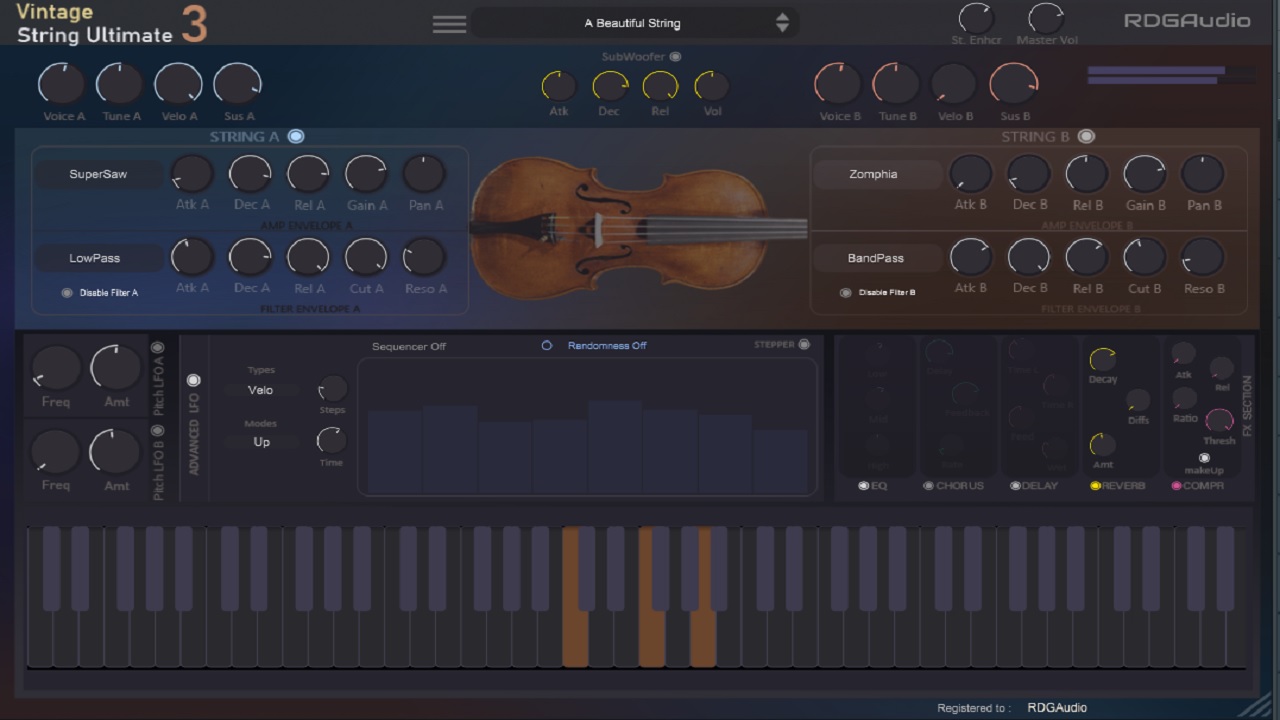Click the Compressor Thresh knob
Viewport: 1280px width, 720px height.
click(1219, 420)
